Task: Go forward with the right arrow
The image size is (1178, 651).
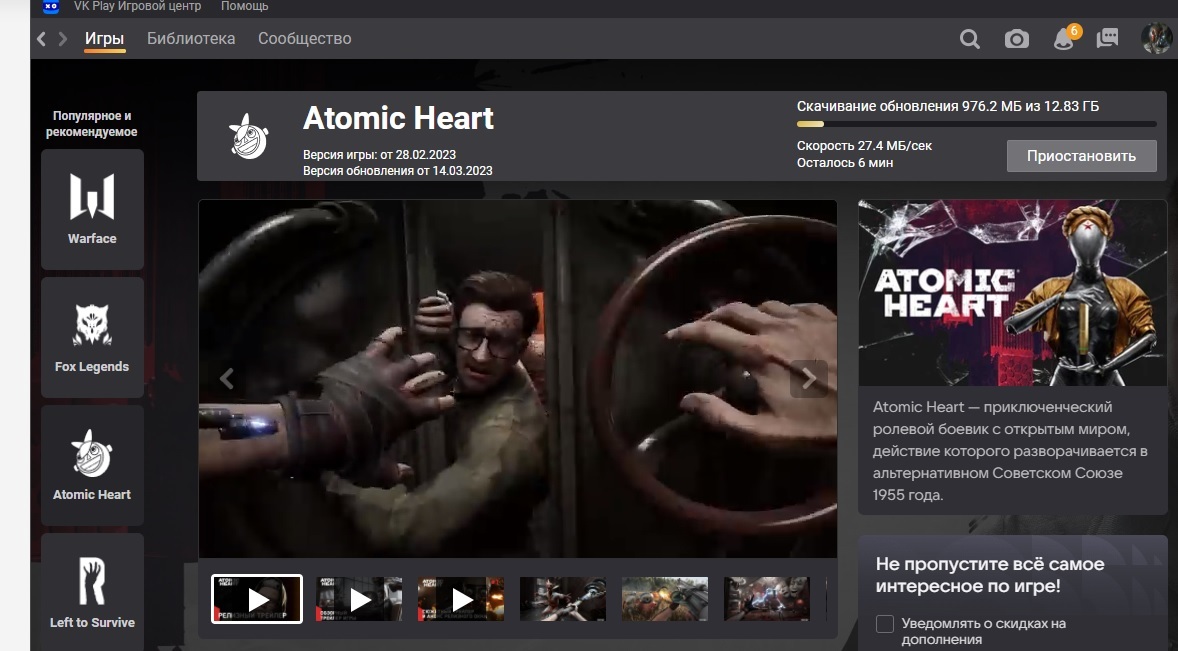Action: [62, 38]
